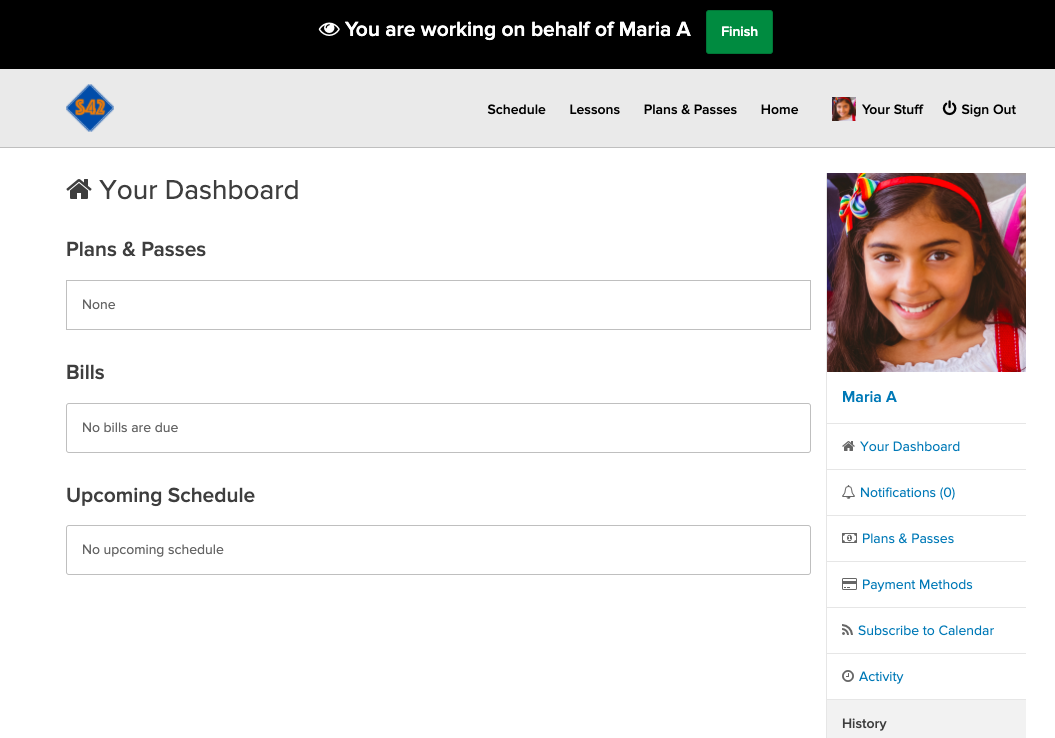Image resolution: width=1055 pixels, height=738 pixels.
Task: Click the credit card icon for Payment Methods
Action: (x=849, y=584)
